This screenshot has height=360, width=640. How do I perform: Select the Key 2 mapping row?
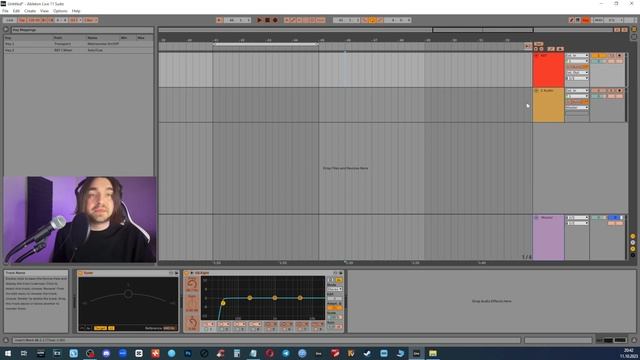(79, 50)
